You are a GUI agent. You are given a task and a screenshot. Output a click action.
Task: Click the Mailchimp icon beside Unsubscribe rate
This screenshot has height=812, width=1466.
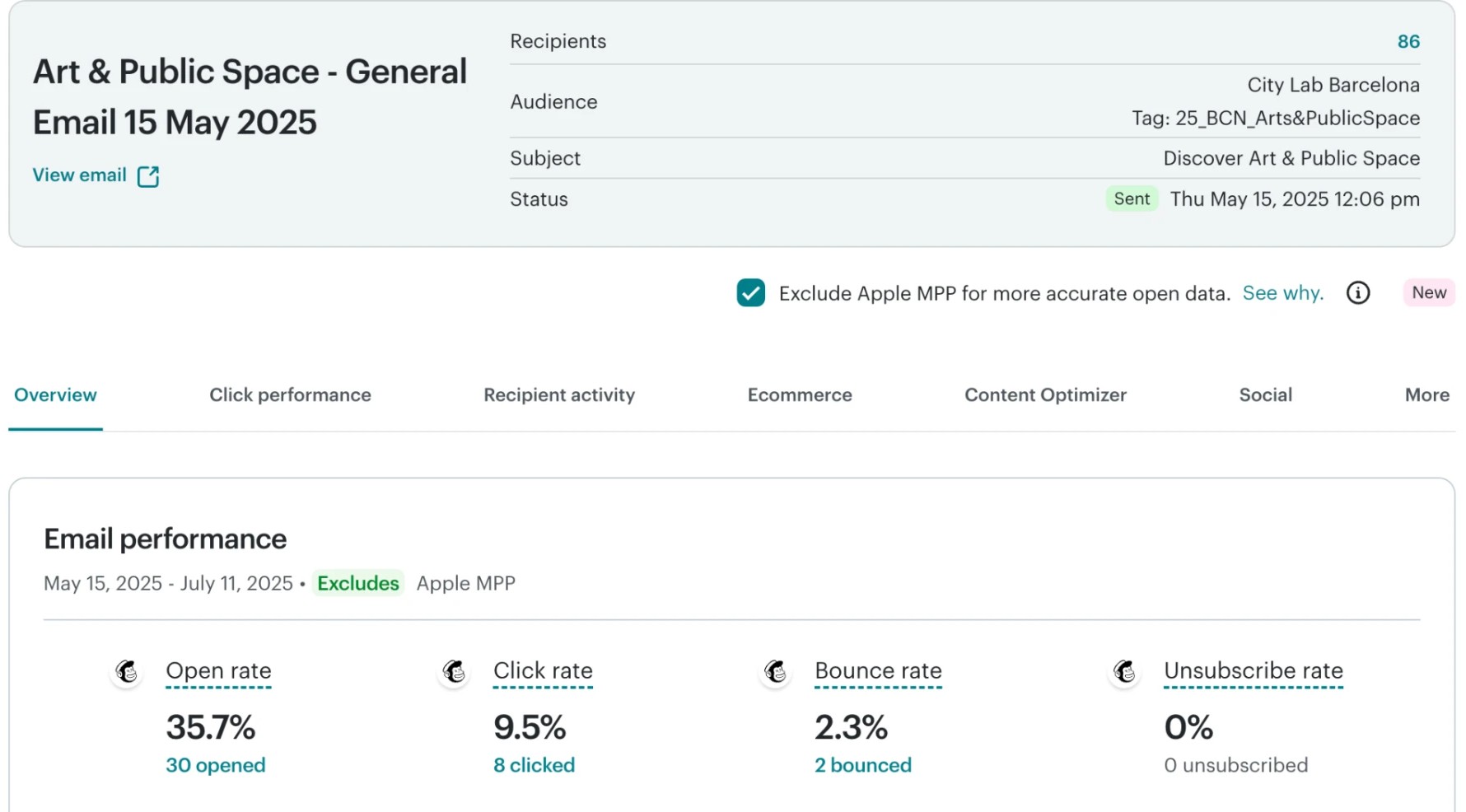pyautogui.click(x=1124, y=672)
